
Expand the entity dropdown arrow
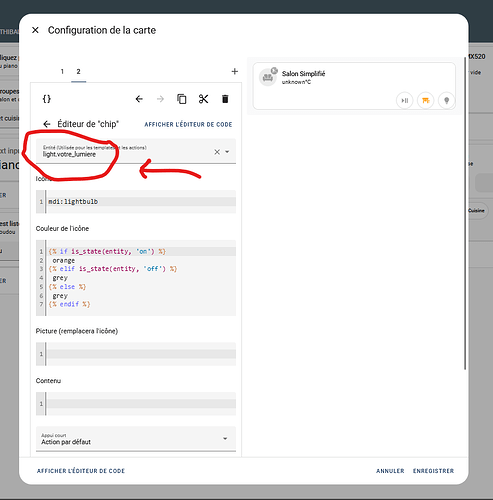[227, 152]
